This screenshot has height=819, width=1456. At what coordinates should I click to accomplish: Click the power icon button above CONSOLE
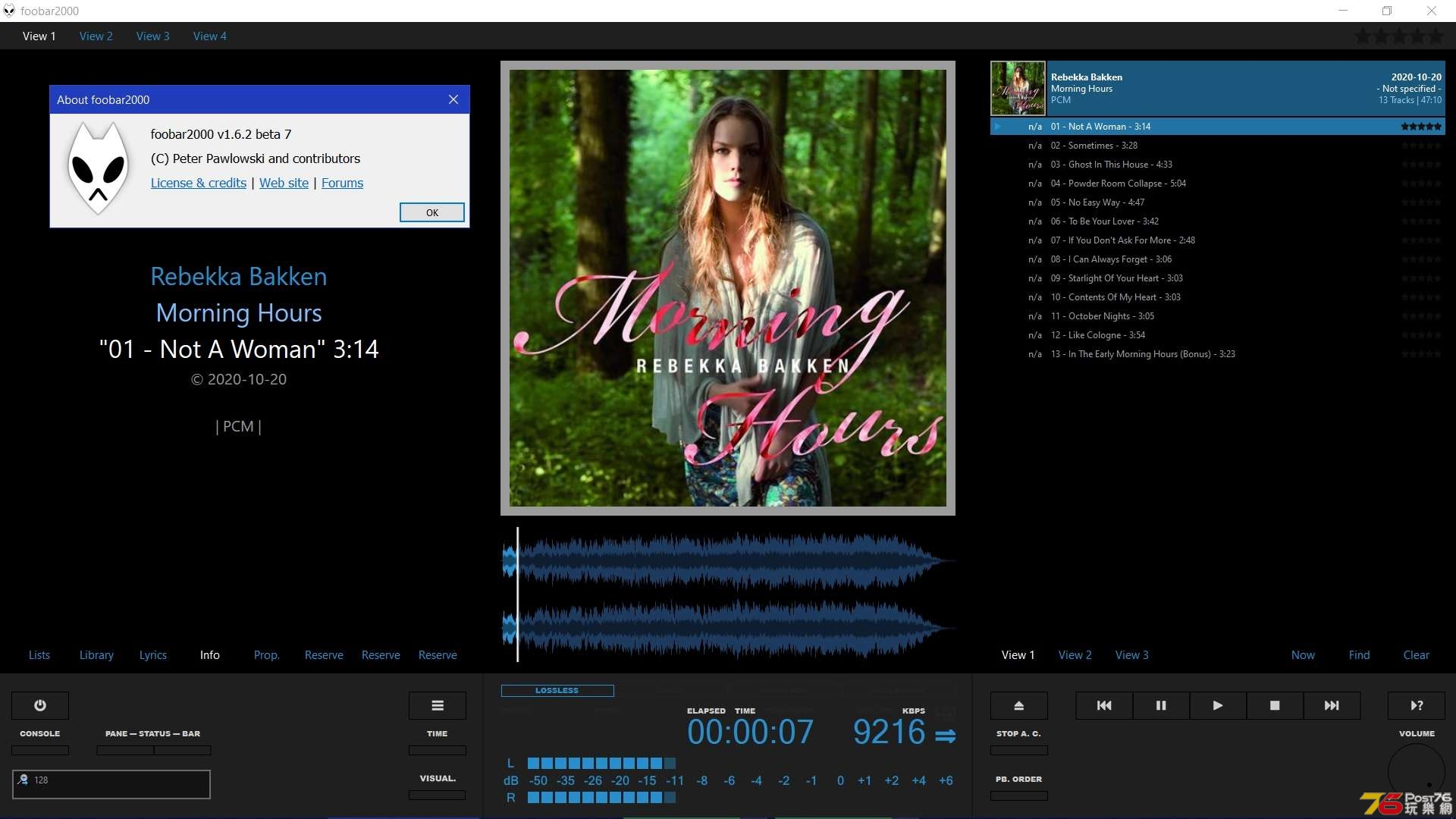point(40,705)
